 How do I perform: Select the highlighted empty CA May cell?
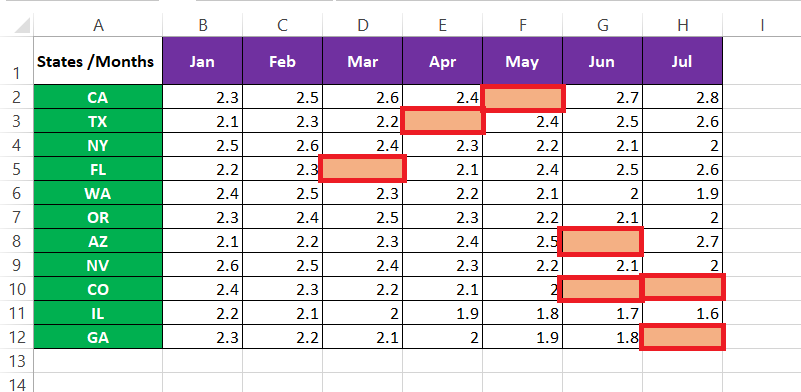coord(523,98)
